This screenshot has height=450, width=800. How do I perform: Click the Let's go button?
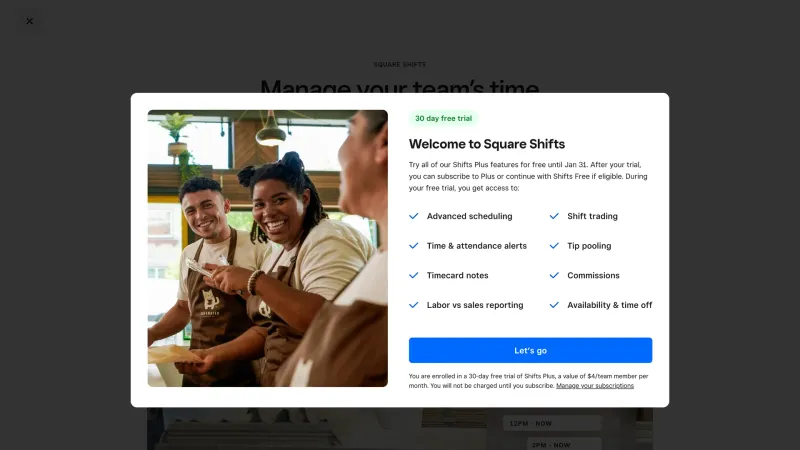coord(530,350)
